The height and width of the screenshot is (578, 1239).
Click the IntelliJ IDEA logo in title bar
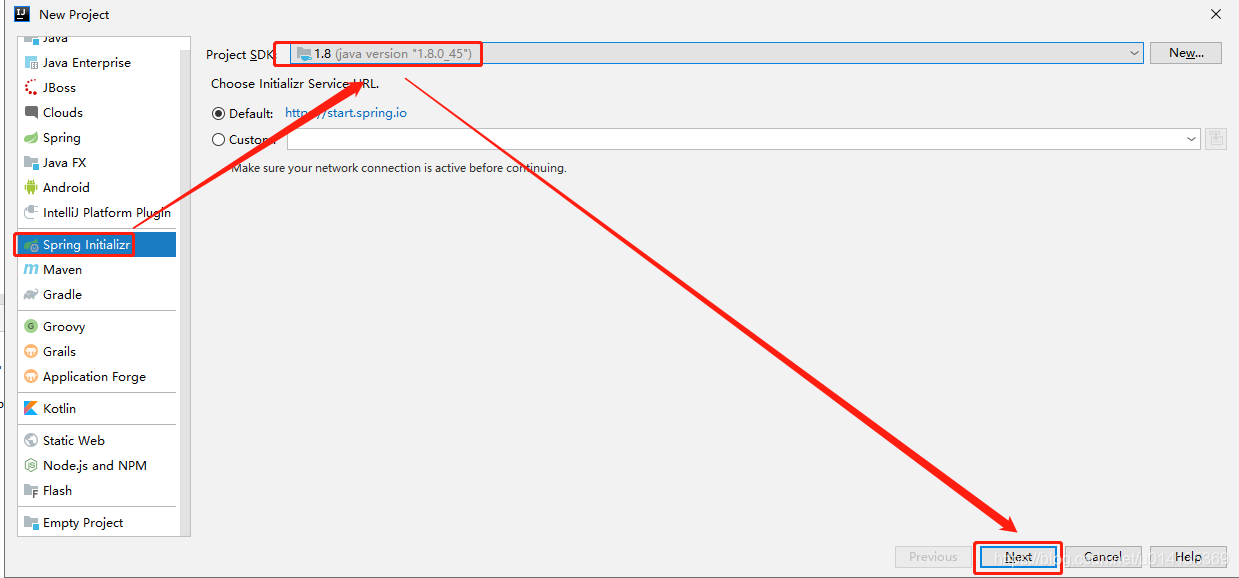(x=21, y=14)
